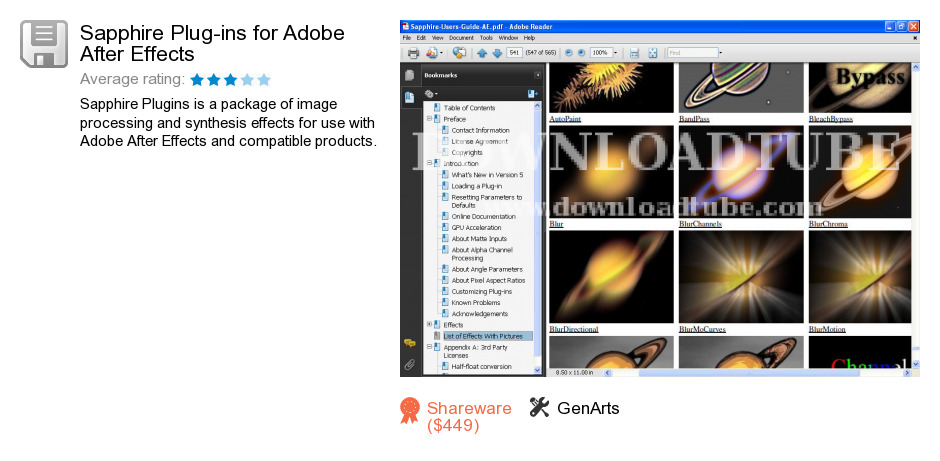The image size is (940, 461).
Task: Collapse the Introduction bookmark node
Action: click(429, 163)
